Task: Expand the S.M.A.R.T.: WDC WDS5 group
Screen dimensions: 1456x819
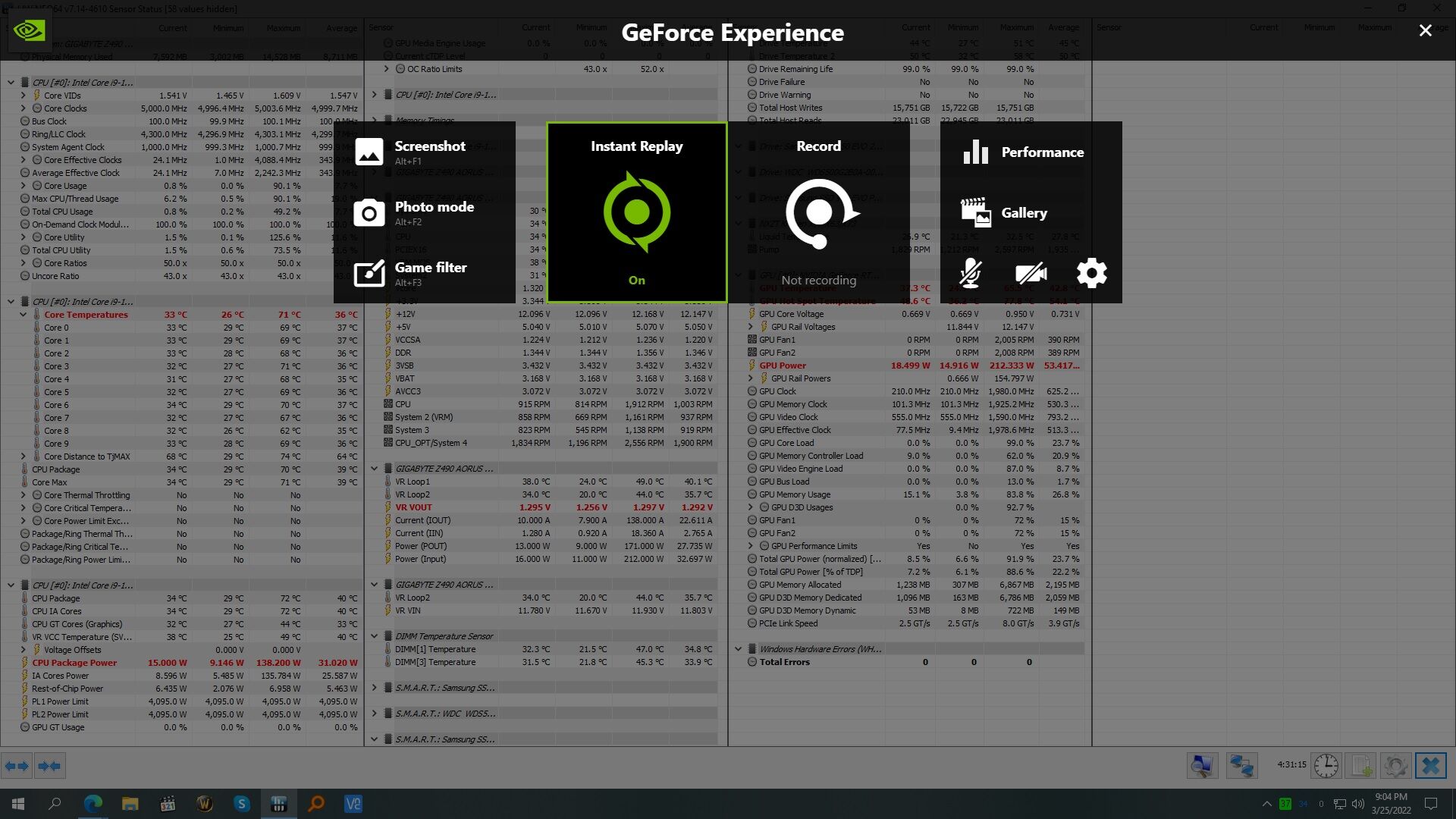Action: click(374, 714)
